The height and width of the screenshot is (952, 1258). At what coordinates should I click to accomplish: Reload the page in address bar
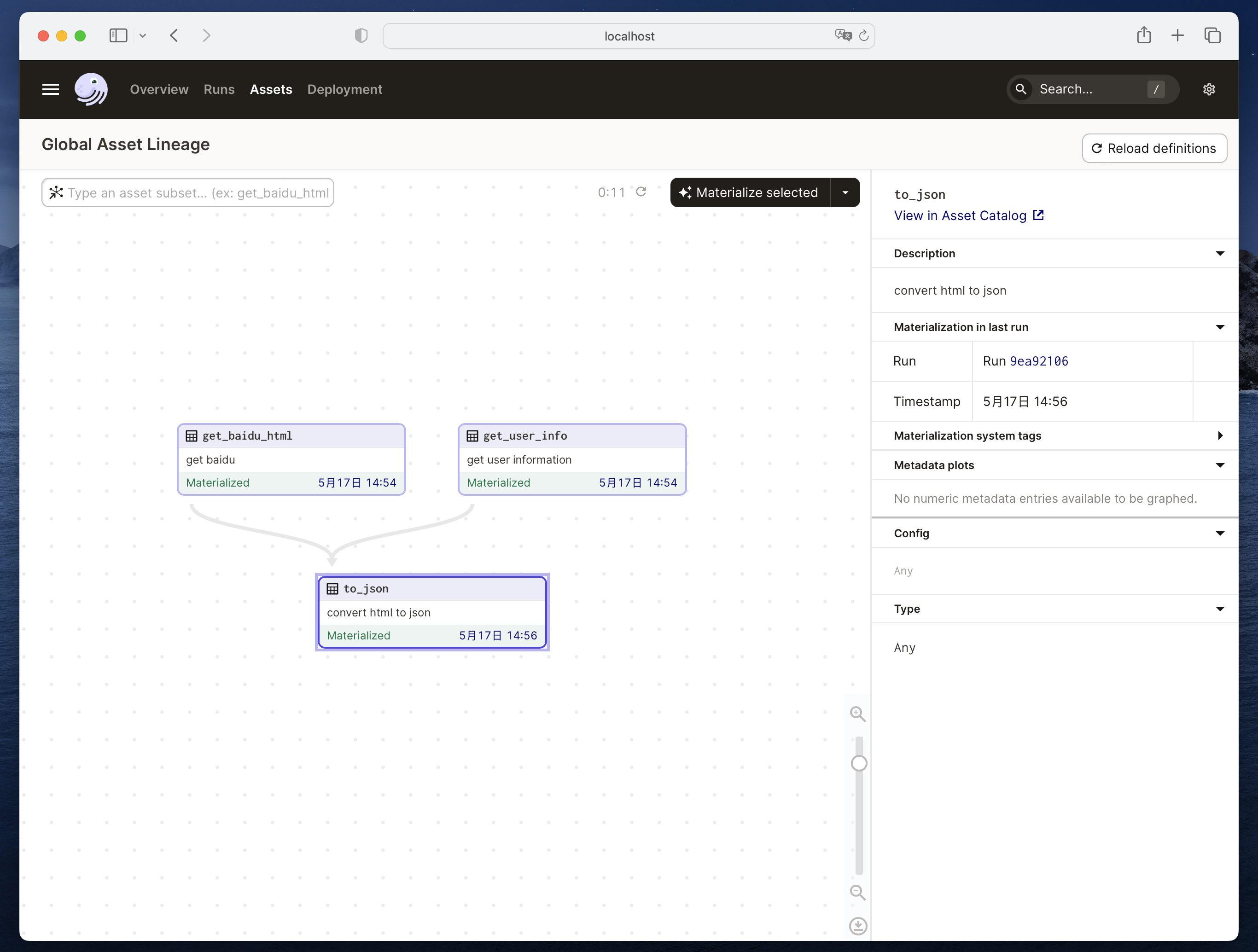pos(863,36)
